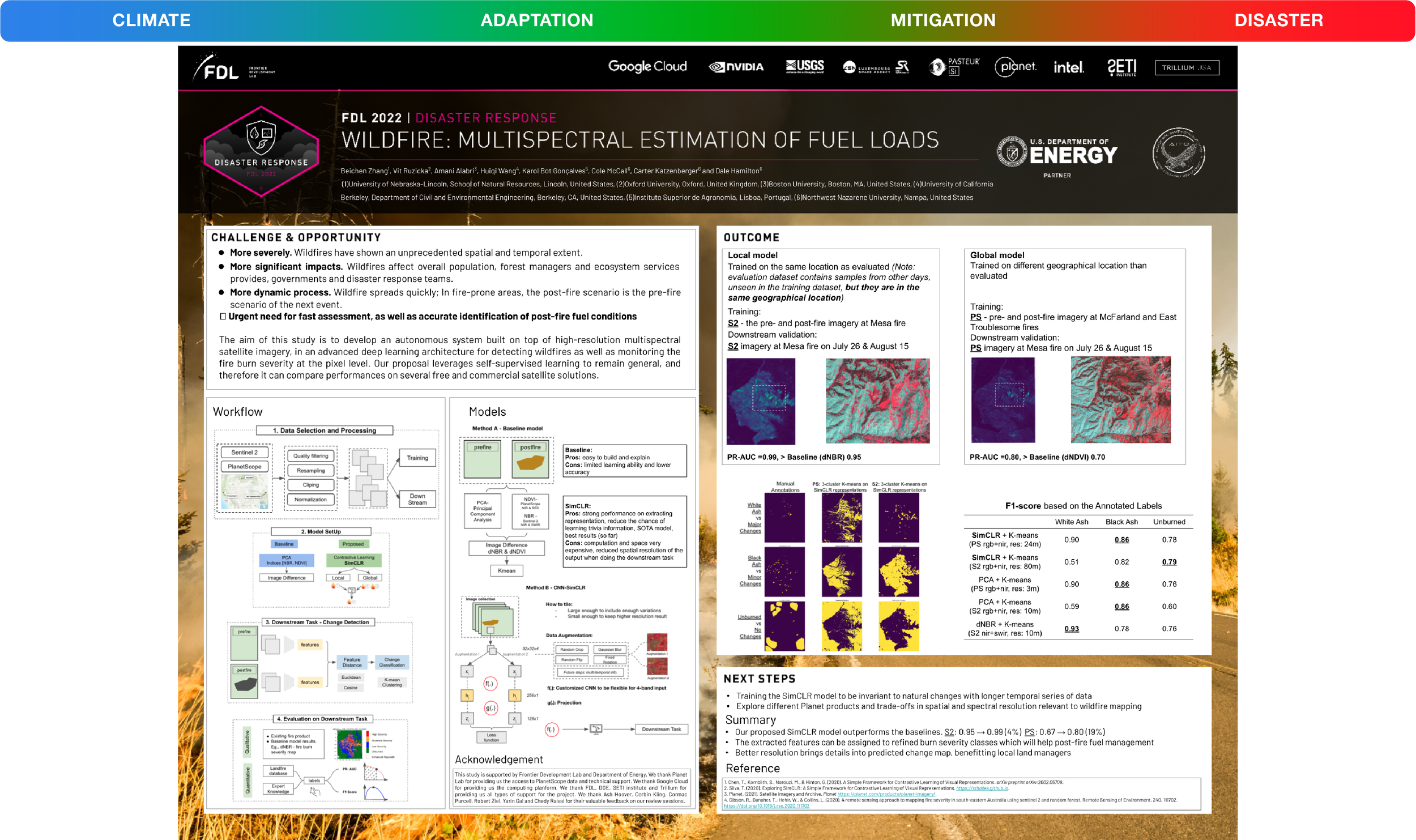Click the Luxembourg Space Agency logo
Image resolution: width=1416 pixels, height=840 pixels.
click(x=876, y=67)
